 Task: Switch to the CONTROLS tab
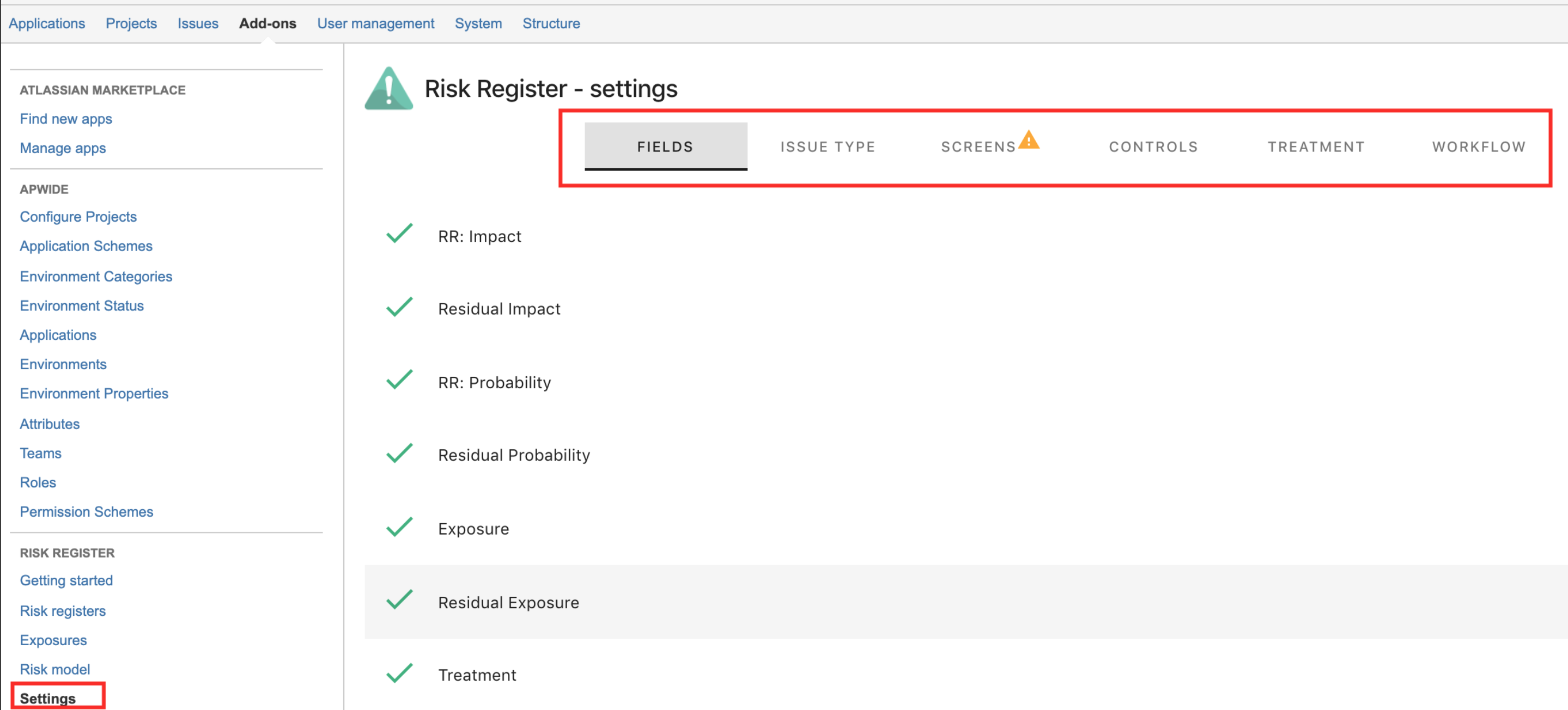[1153, 146]
